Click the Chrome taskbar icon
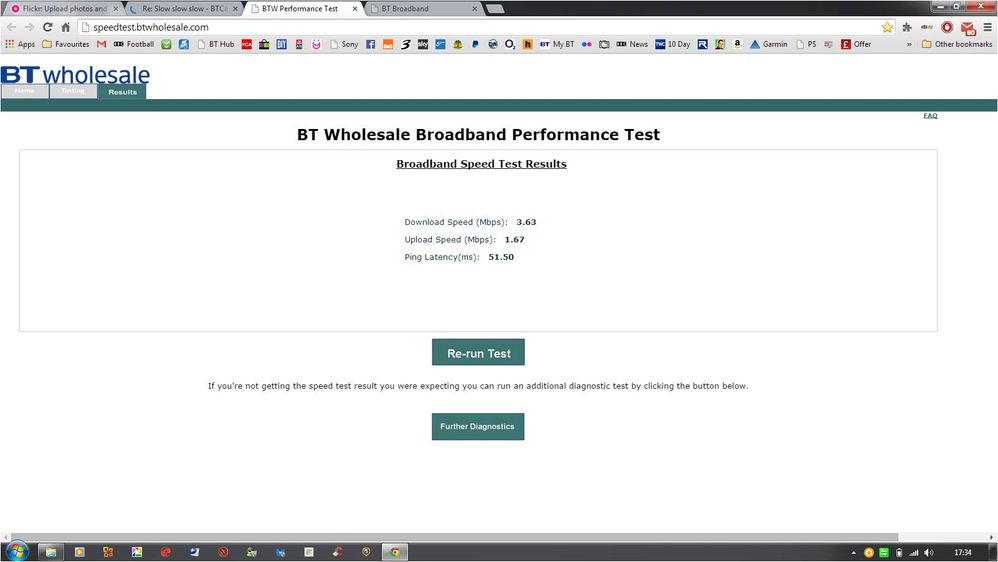The image size is (998, 562). coord(395,552)
